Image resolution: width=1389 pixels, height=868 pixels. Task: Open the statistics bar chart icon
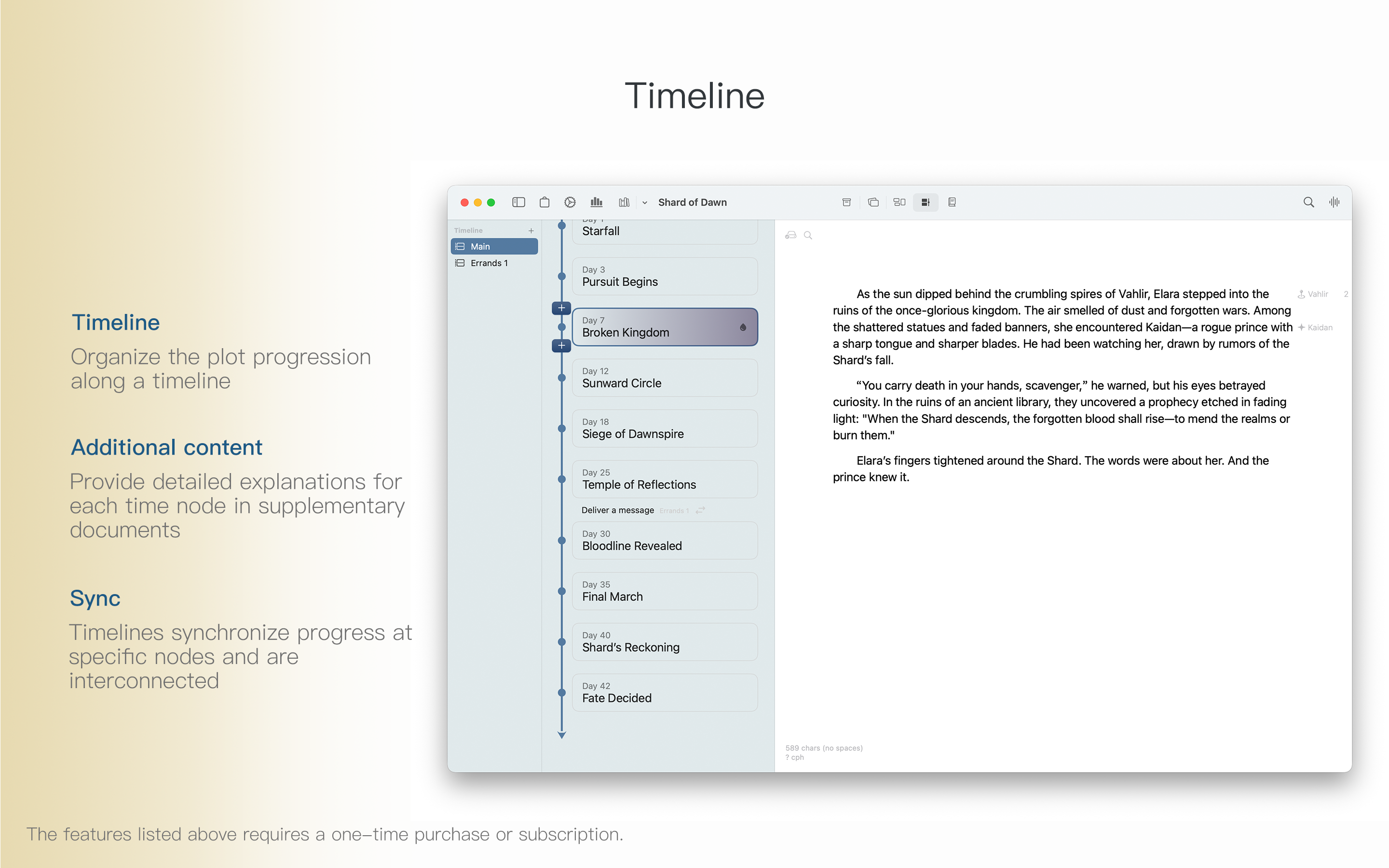pyautogui.click(x=596, y=202)
